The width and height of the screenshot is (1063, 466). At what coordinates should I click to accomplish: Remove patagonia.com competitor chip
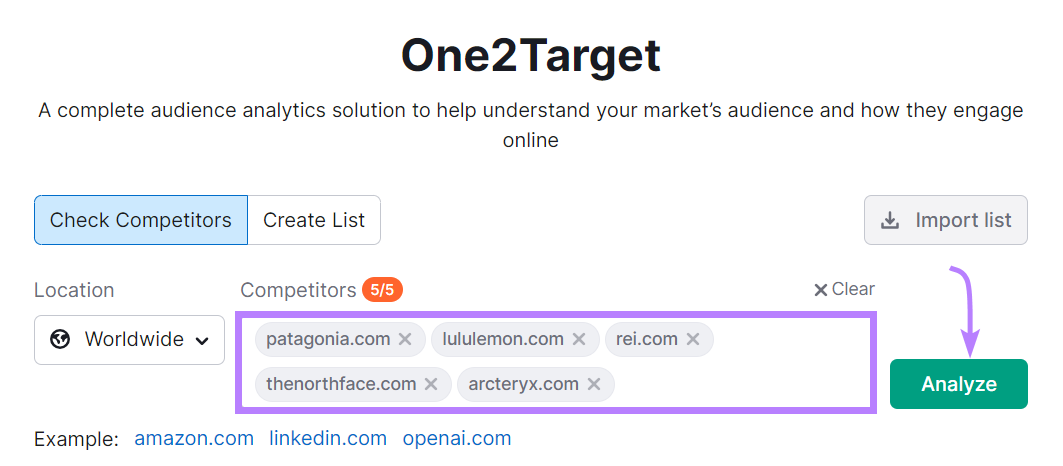click(405, 339)
